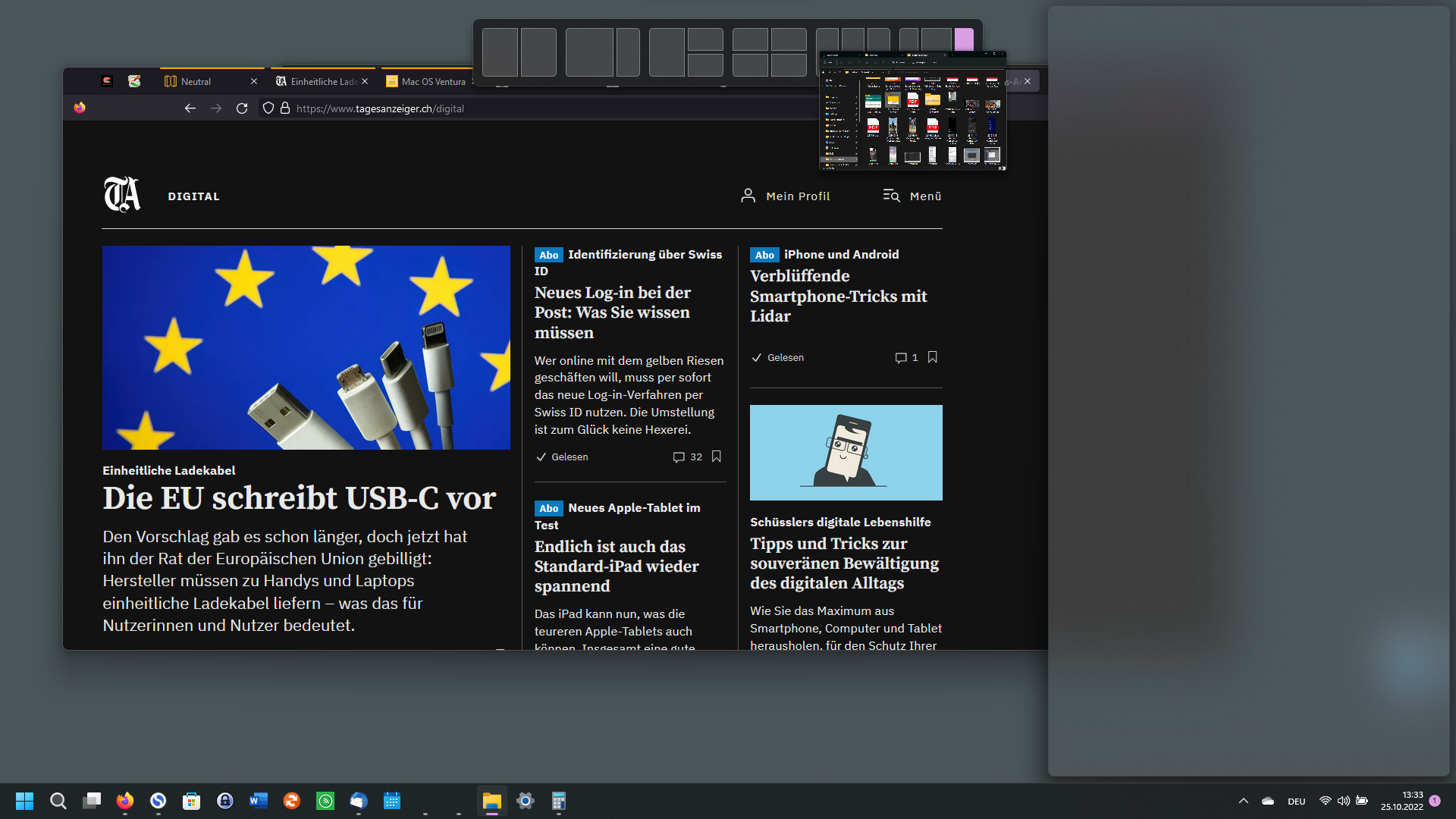Open the second pinned tab in Firefox
Image resolution: width=1456 pixels, height=819 pixels.
(134, 81)
